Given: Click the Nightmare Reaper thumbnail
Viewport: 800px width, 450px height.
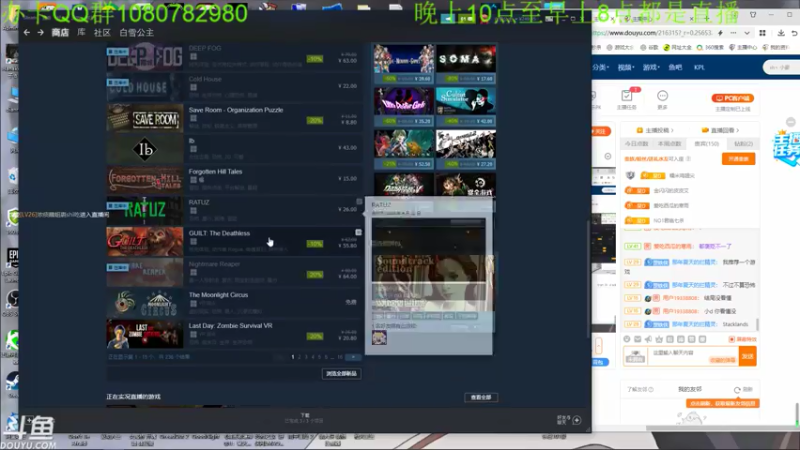Looking at the screenshot, I should [145, 272].
